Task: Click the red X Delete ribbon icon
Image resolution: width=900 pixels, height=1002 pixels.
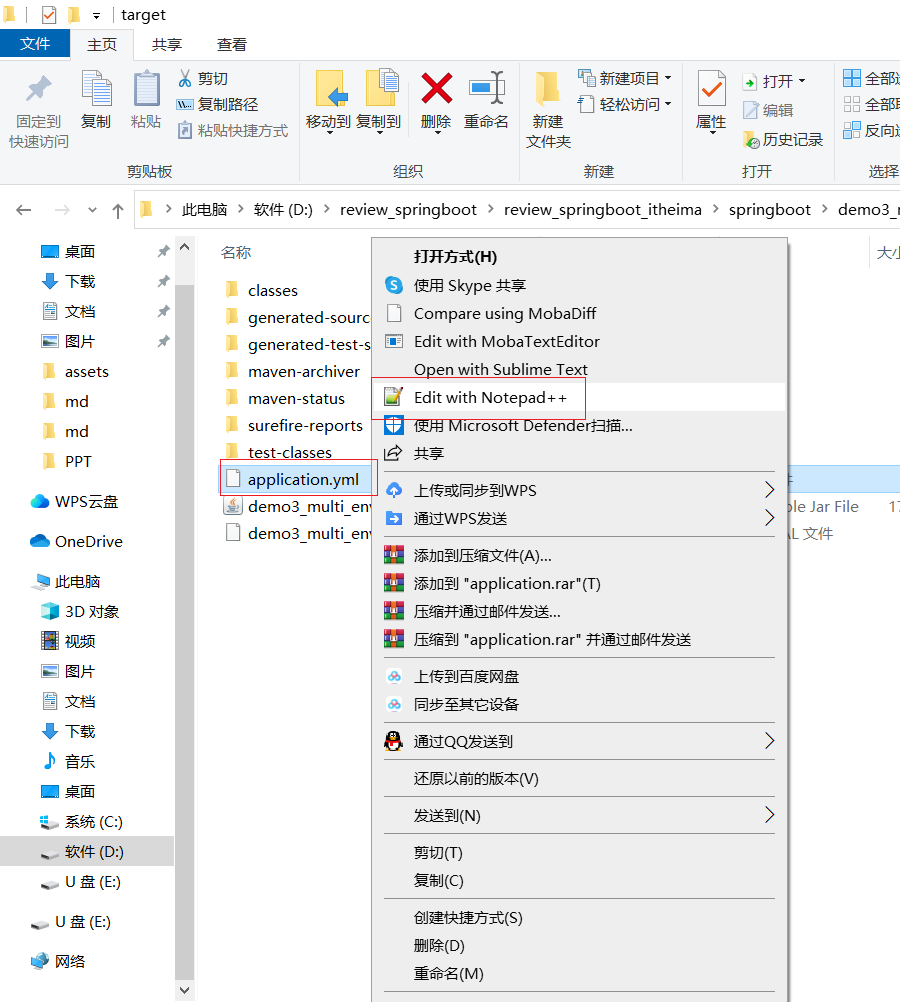Action: coord(436,90)
